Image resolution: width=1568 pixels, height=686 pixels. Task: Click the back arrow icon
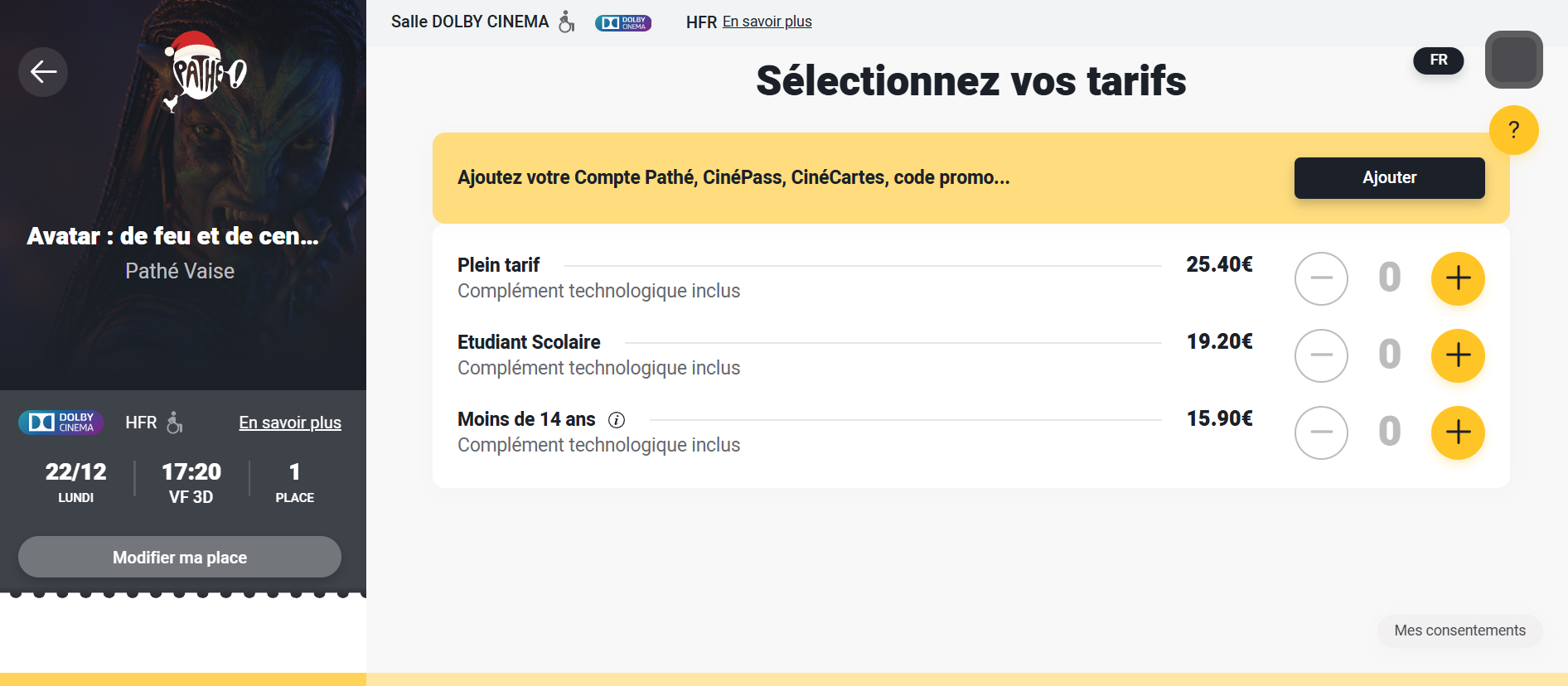(x=43, y=72)
